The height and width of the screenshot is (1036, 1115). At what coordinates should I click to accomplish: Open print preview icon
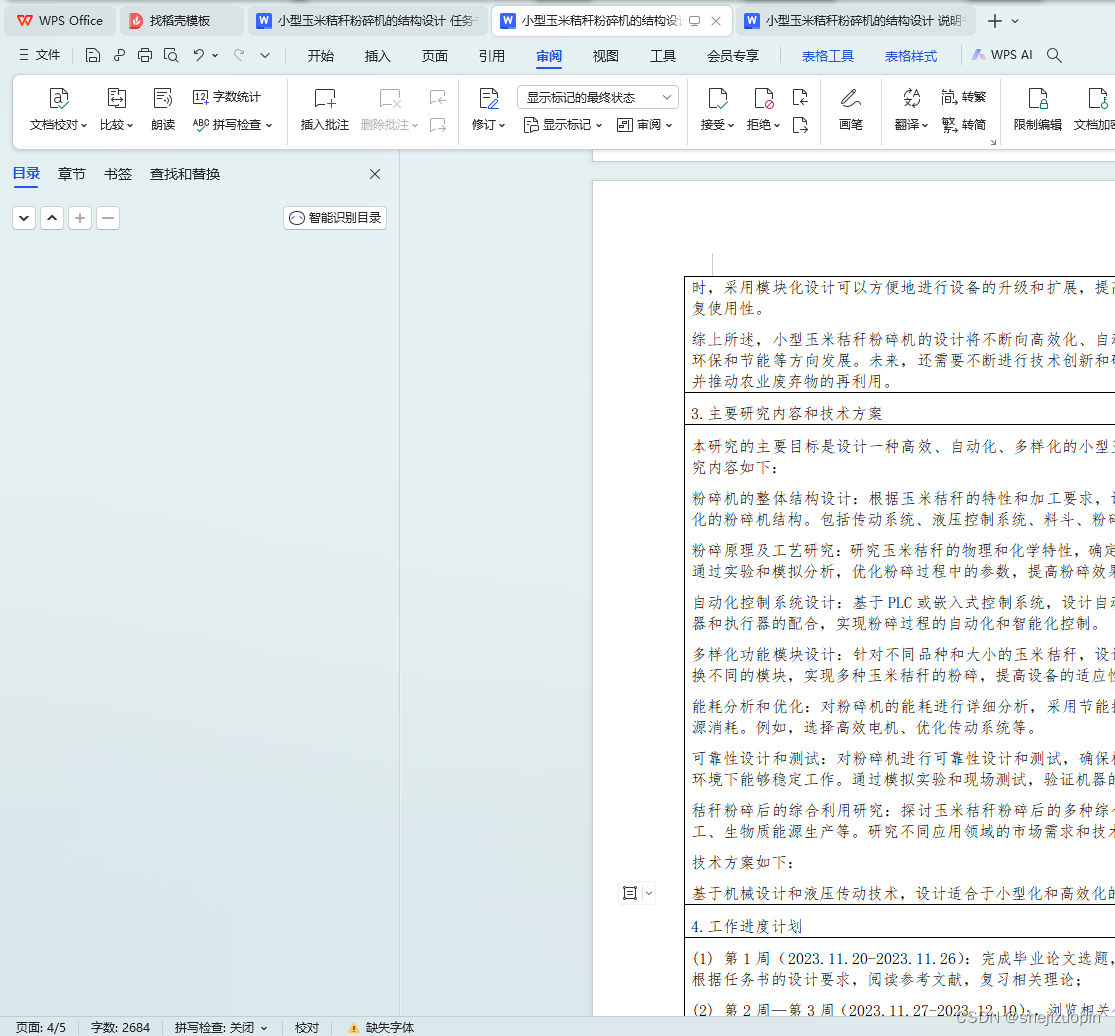pos(171,55)
